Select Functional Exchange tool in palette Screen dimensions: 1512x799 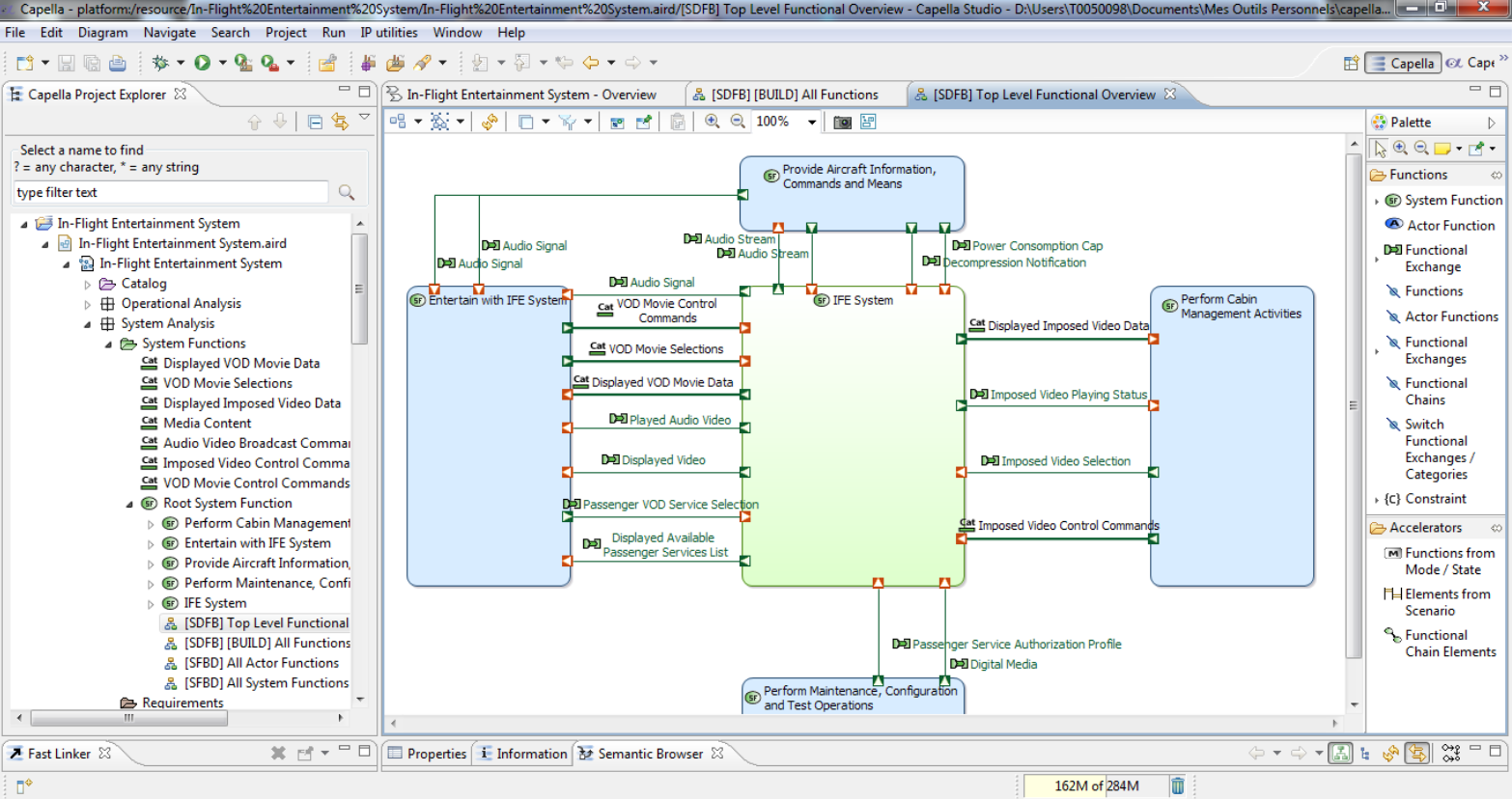click(1435, 258)
